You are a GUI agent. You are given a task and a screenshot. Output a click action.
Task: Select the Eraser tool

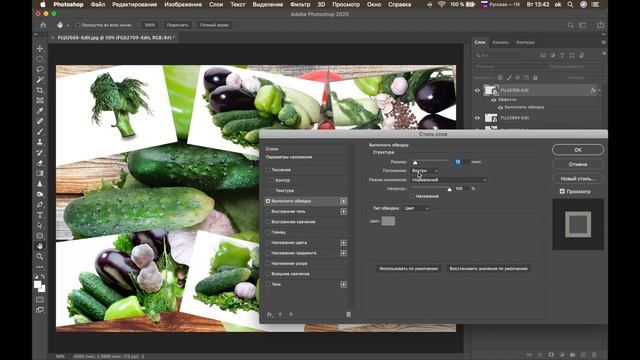pos(40,163)
